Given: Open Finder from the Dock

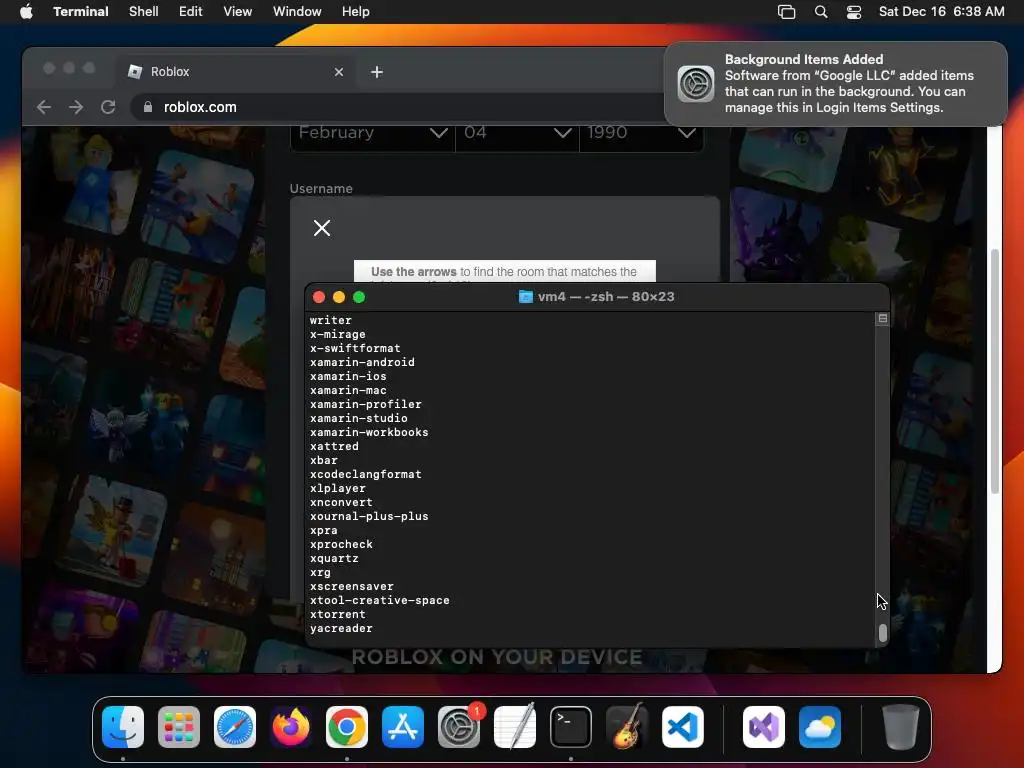Looking at the screenshot, I should pos(123,727).
